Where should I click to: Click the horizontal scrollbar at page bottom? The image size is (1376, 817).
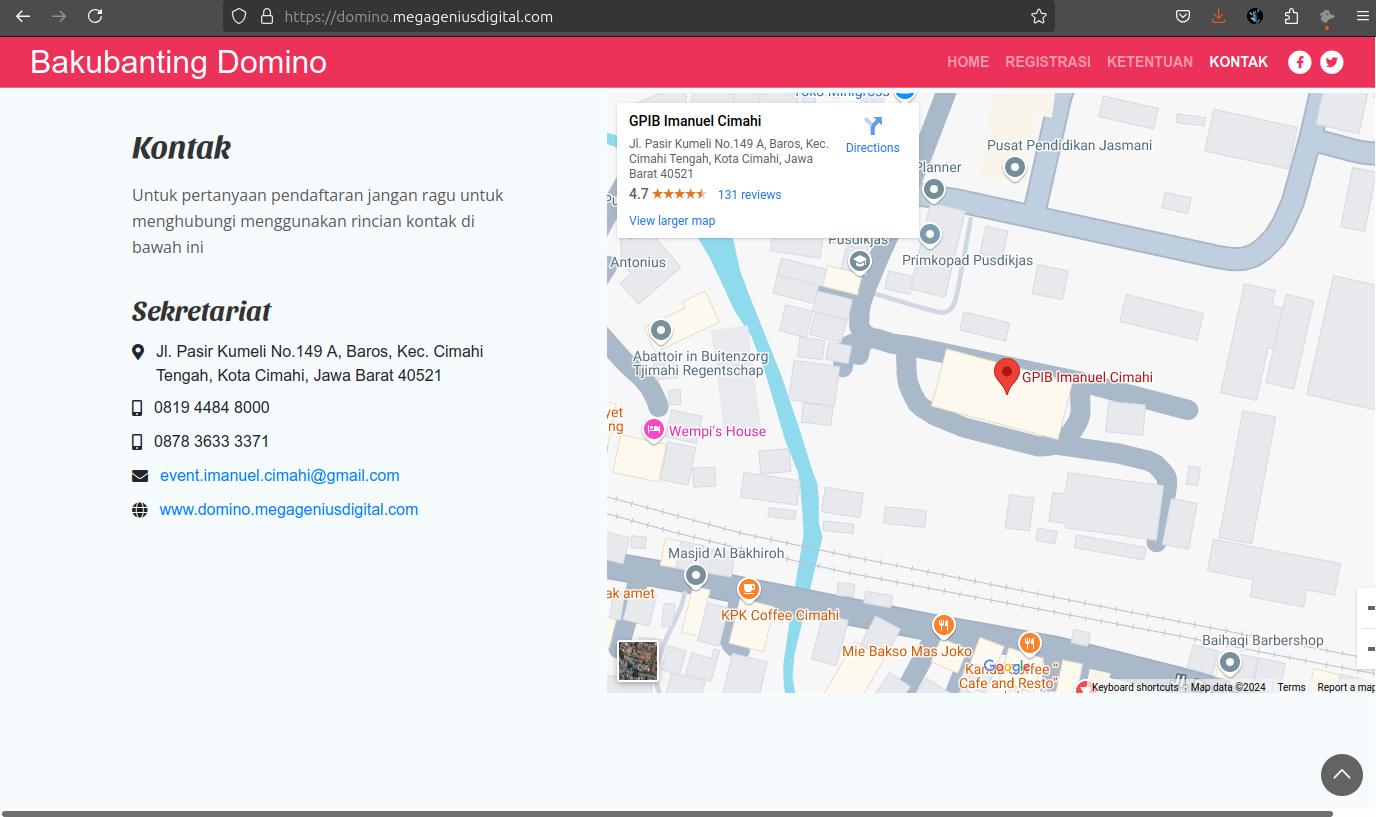tap(667, 813)
